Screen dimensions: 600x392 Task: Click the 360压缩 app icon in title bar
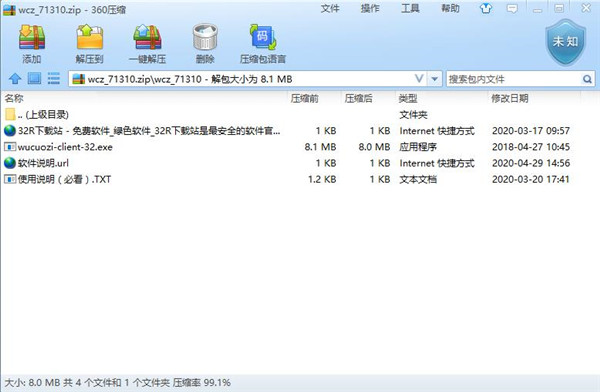(9, 10)
